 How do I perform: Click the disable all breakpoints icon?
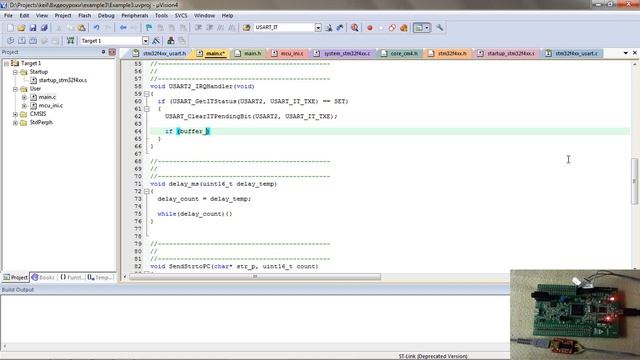point(392,28)
